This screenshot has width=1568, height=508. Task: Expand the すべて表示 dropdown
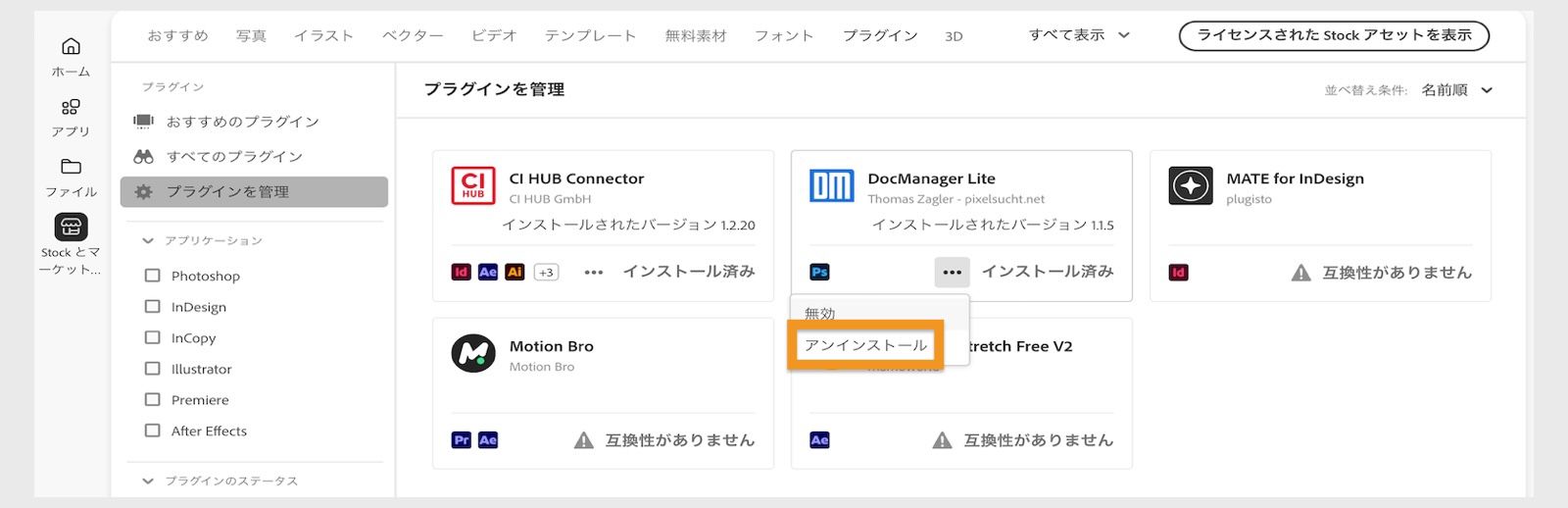(x=1079, y=35)
